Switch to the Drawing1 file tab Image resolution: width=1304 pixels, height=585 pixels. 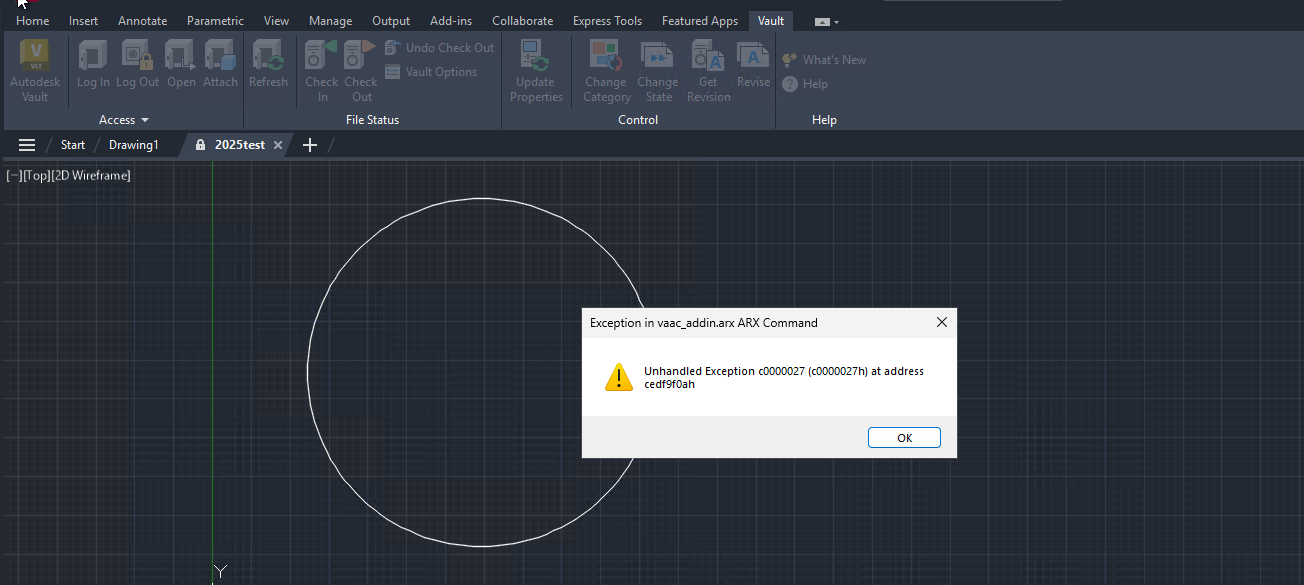(133, 144)
